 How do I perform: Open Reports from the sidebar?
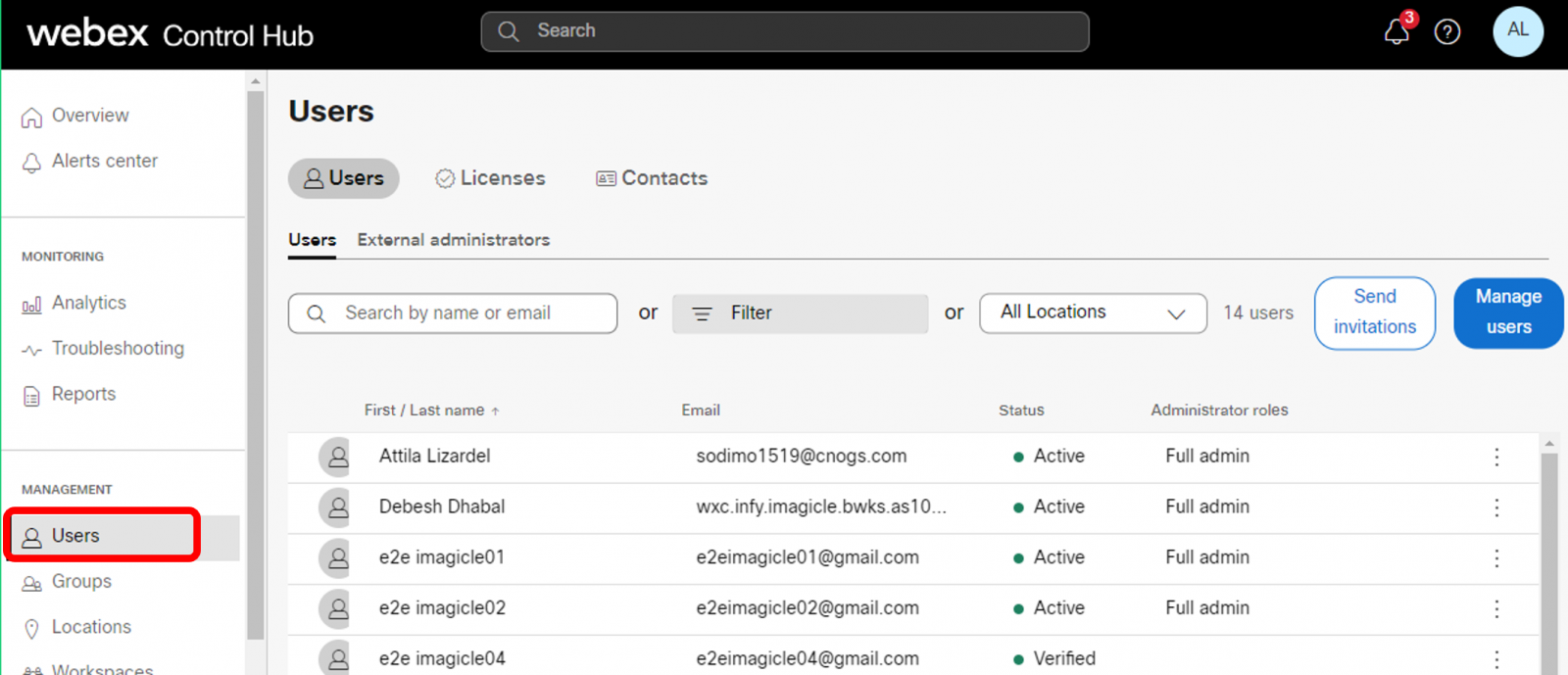click(x=83, y=394)
